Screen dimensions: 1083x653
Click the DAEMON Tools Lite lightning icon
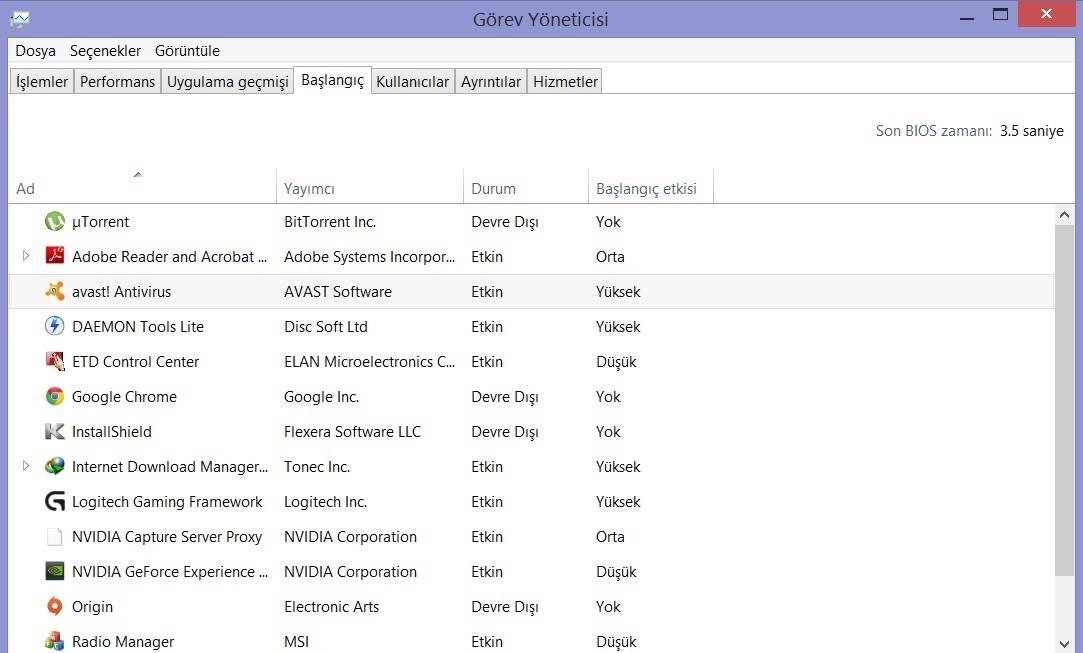pyautogui.click(x=55, y=325)
